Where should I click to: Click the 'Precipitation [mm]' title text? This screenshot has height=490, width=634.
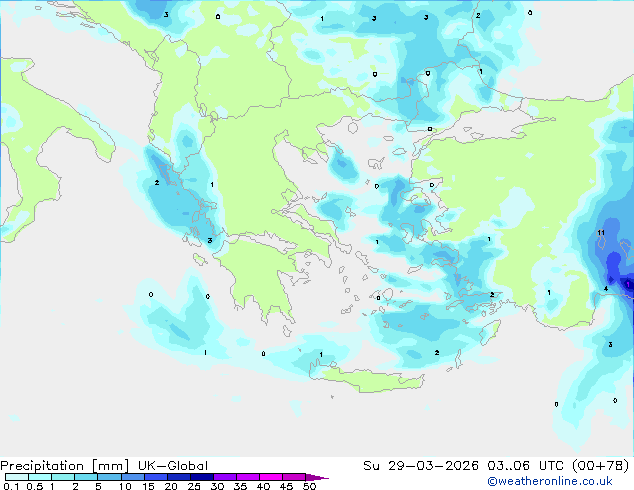[65, 466]
